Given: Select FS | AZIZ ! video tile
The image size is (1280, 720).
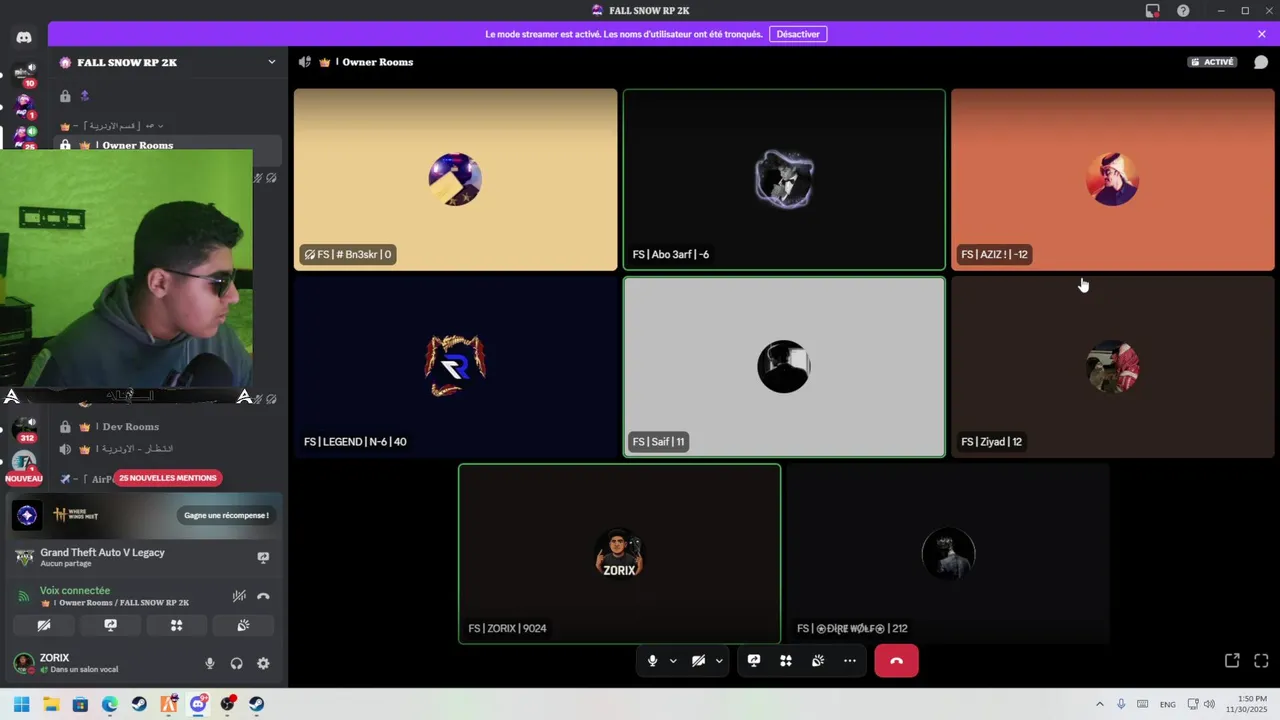Looking at the screenshot, I should click(1113, 179).
